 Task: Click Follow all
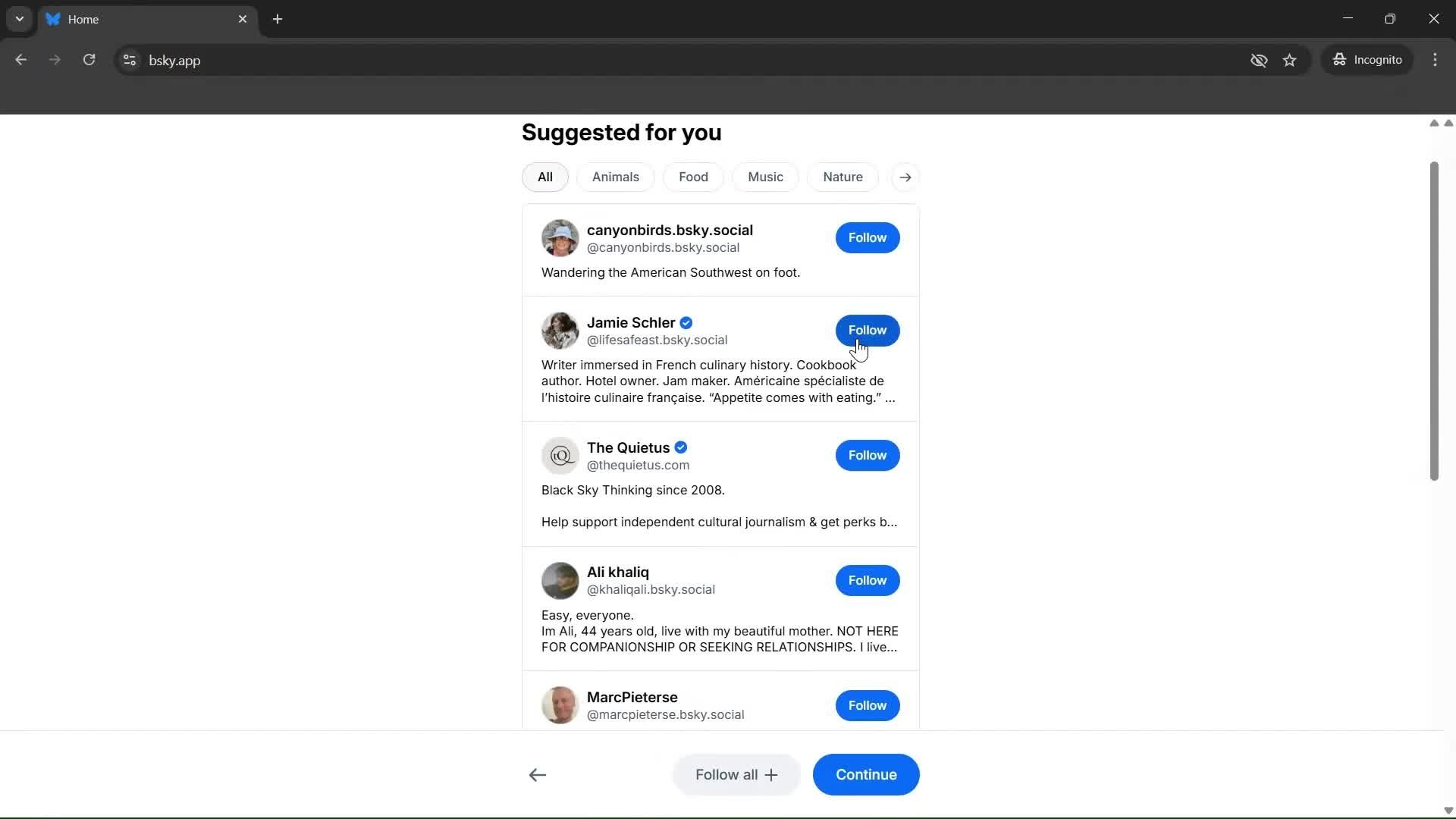pyautogui.click(x=736, y=774)
